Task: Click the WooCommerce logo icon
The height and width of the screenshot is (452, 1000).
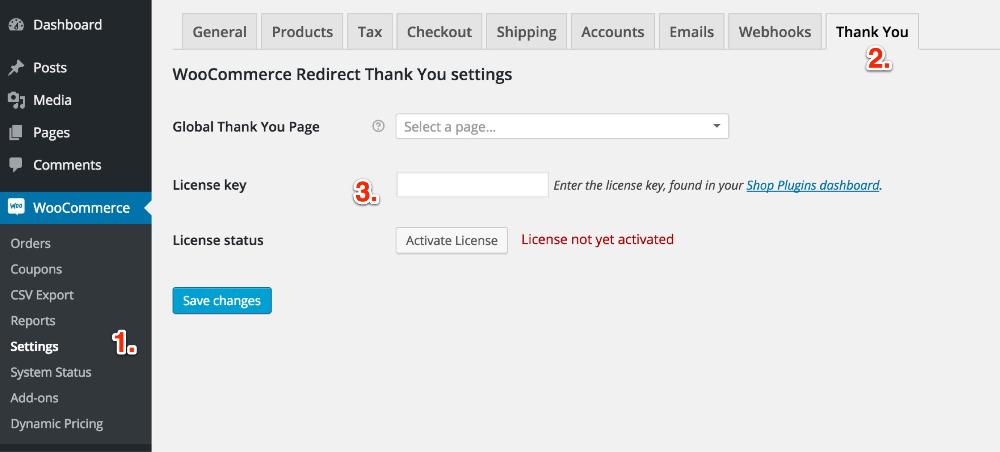Action: 16,208
